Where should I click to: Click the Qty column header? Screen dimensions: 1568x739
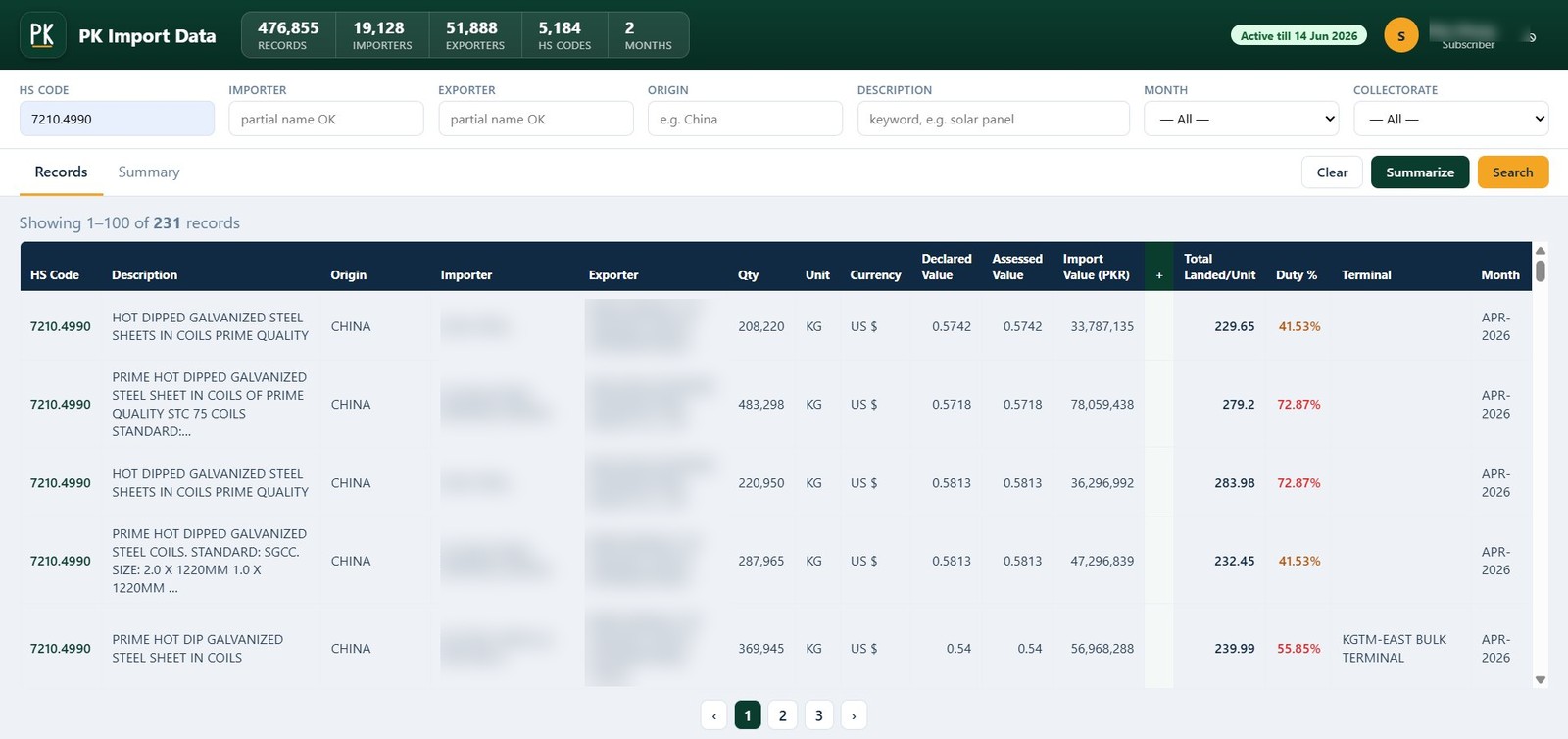pyautogui.click(x=749, y=275)
